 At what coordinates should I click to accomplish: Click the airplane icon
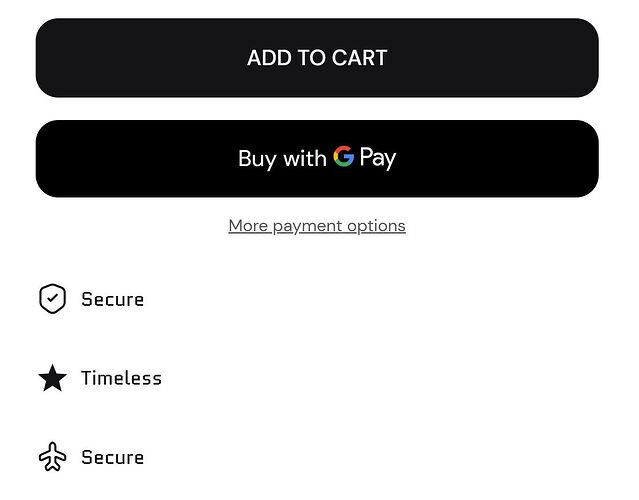(52, 457)
